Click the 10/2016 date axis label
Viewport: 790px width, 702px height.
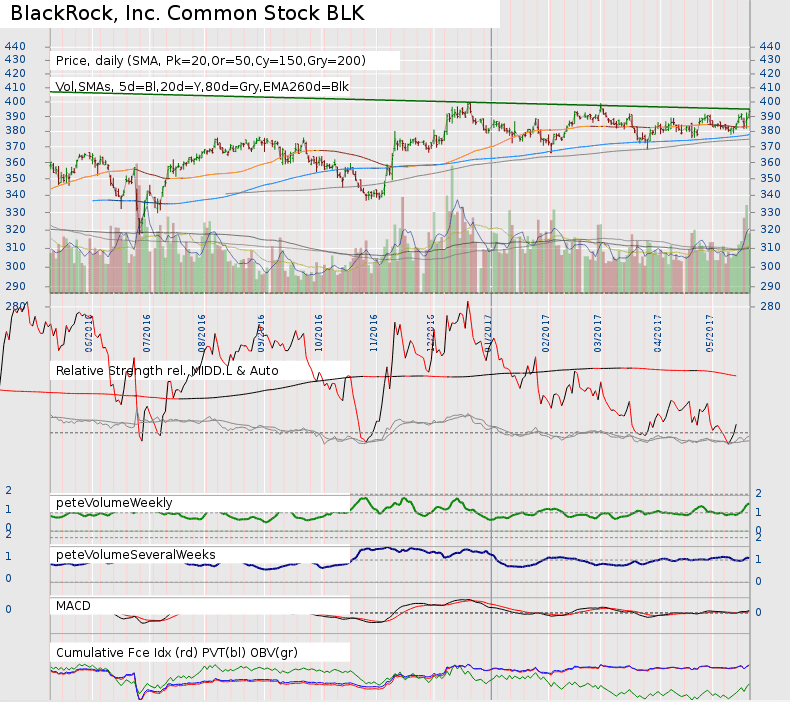click(x=318, y=334)
